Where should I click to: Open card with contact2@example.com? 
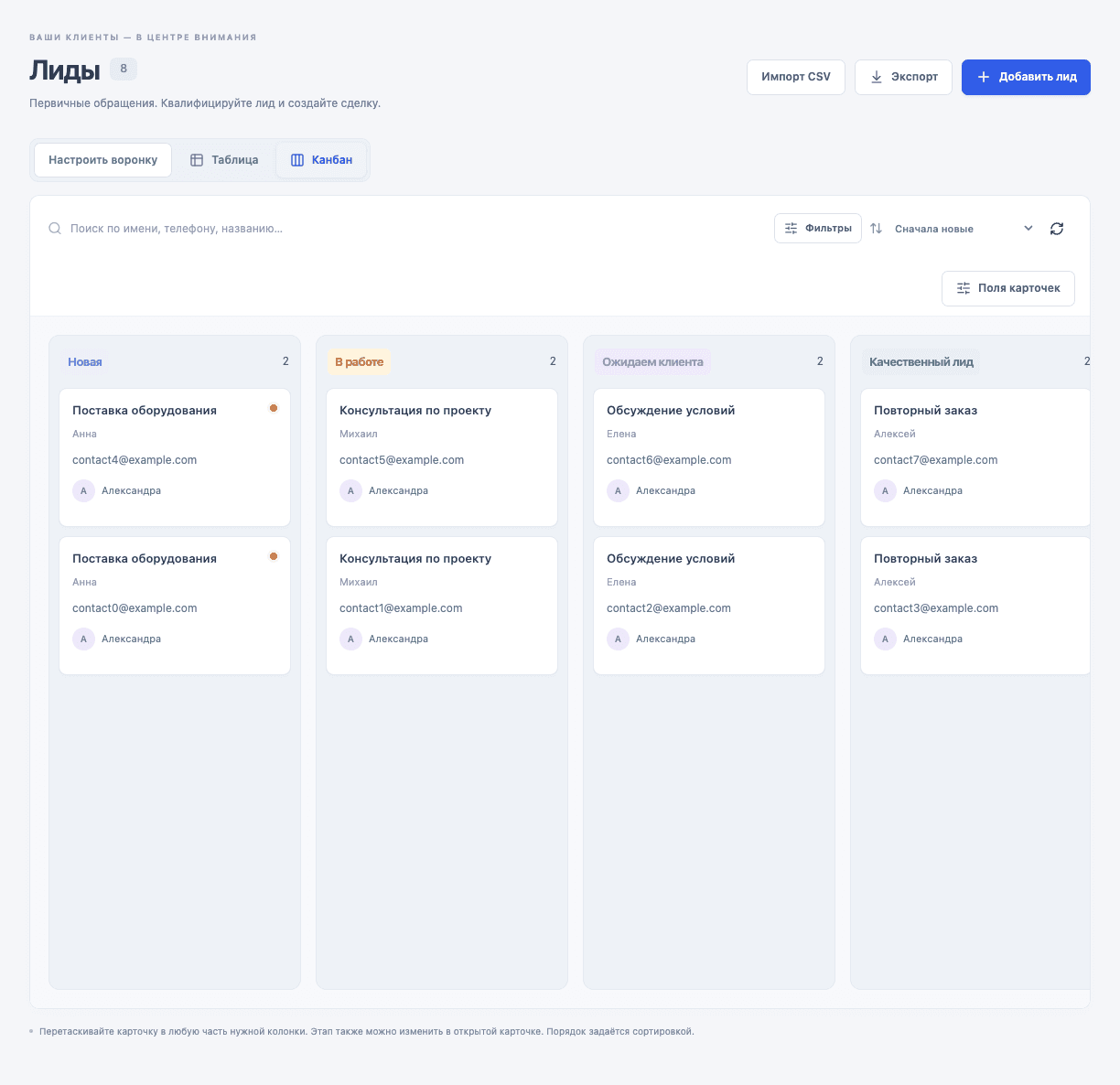[x=709, y=606]
